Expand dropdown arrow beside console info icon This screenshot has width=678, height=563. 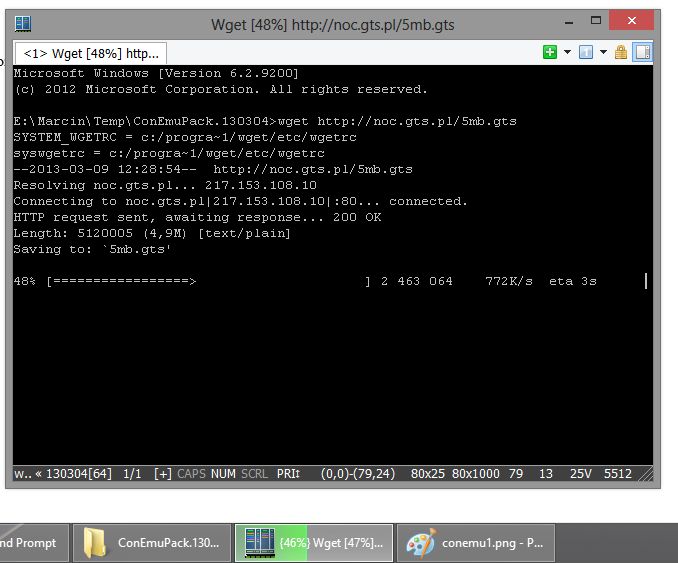[x=603, y=52]
